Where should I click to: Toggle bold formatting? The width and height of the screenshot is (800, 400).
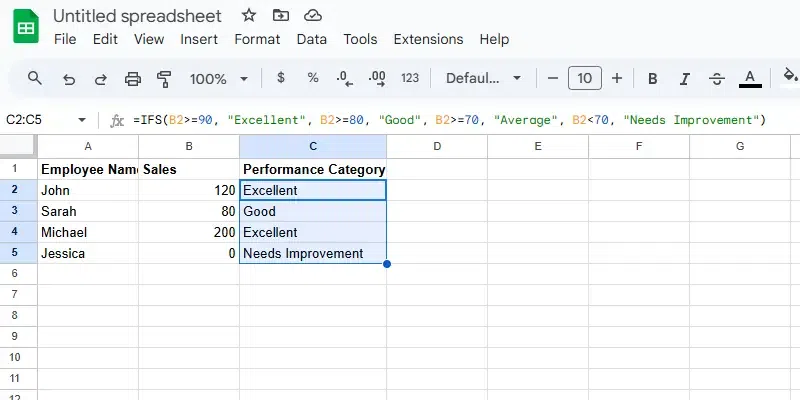tap(652, 78)
